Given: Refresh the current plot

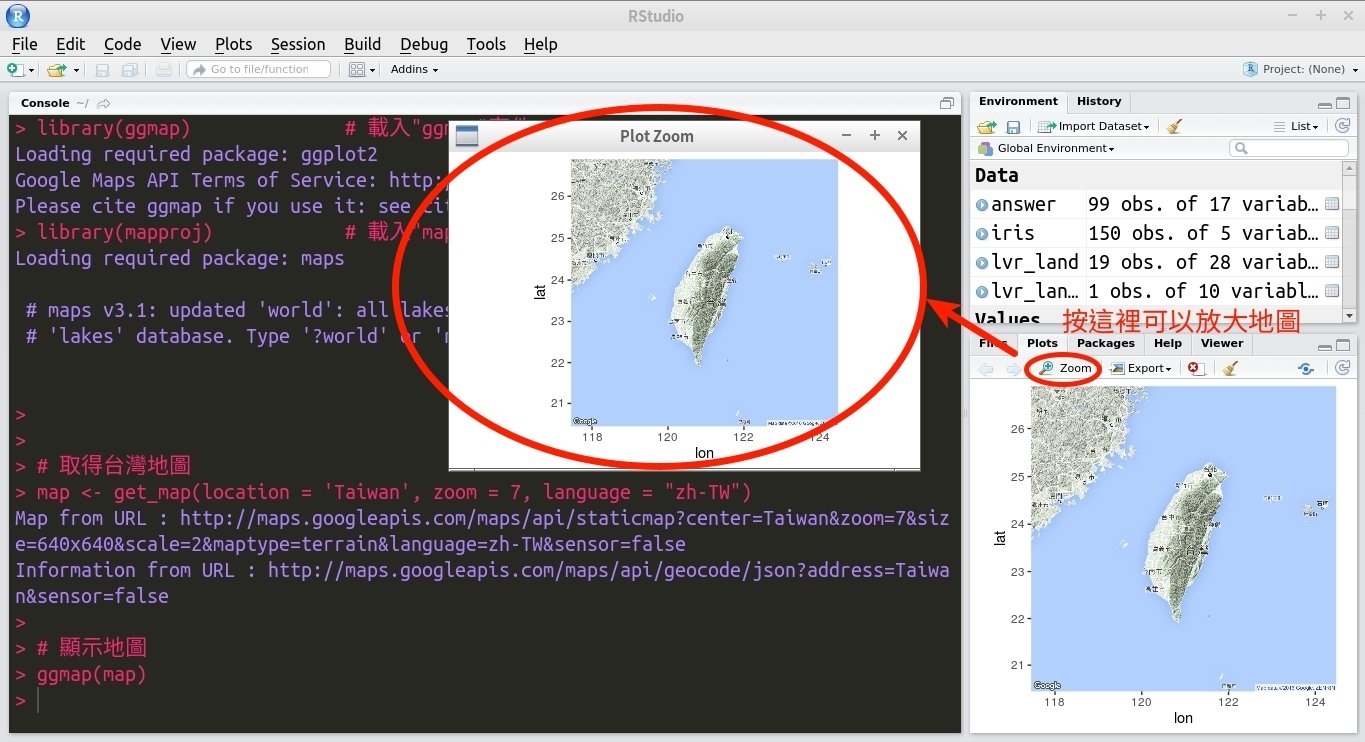Looking at the screenshot, I should point(1342,368).
